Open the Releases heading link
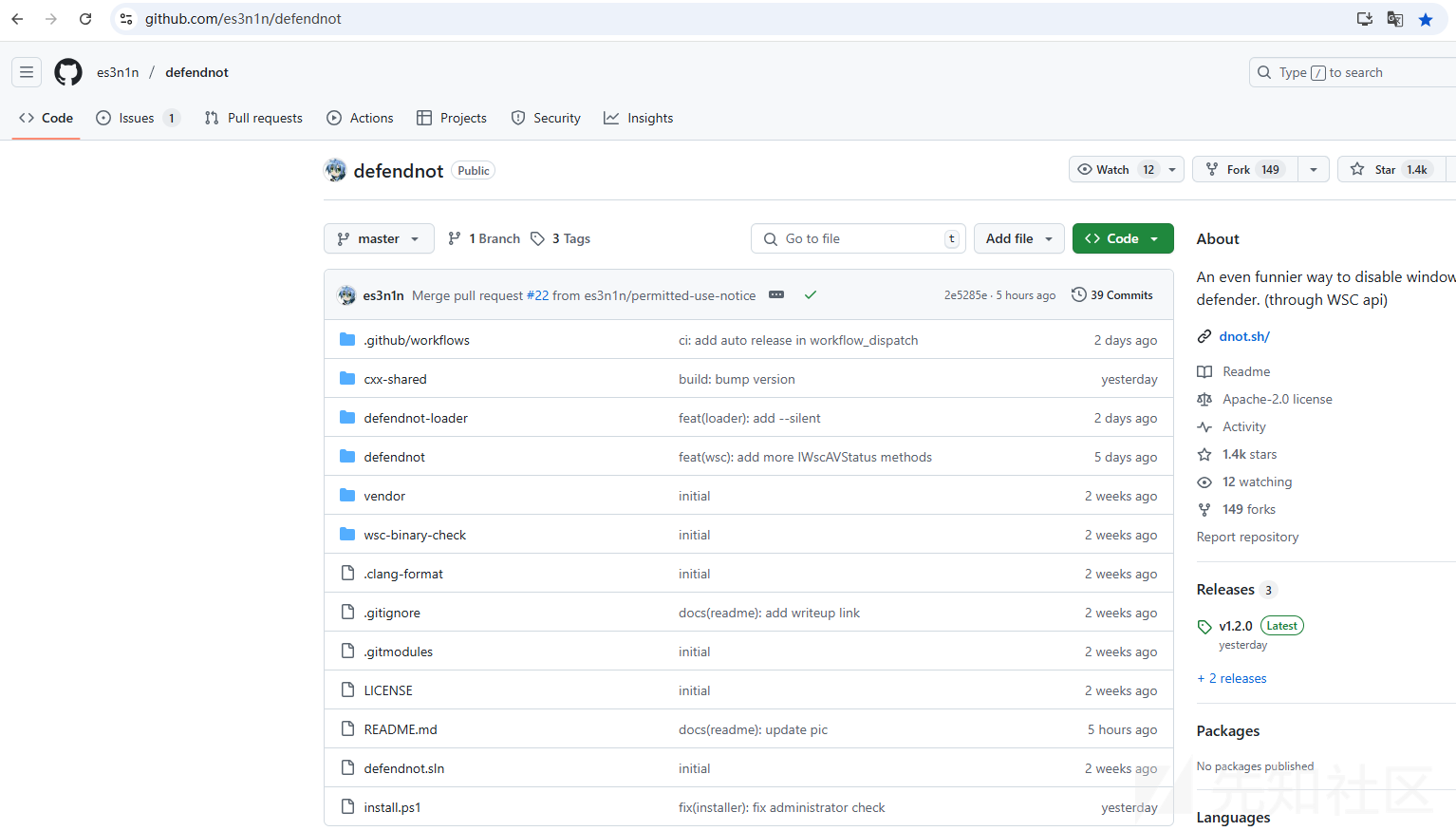The image size is (1456, 831). coord(1225,590)
